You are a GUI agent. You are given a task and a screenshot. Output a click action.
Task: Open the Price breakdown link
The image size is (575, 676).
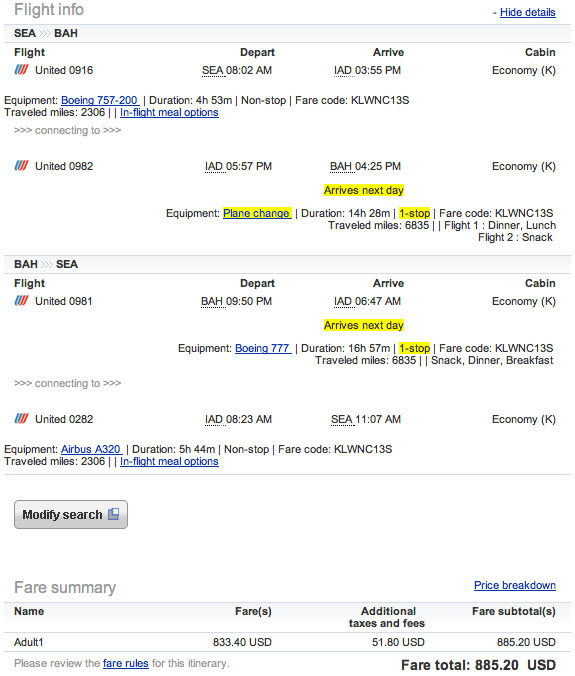coord(515,585)
